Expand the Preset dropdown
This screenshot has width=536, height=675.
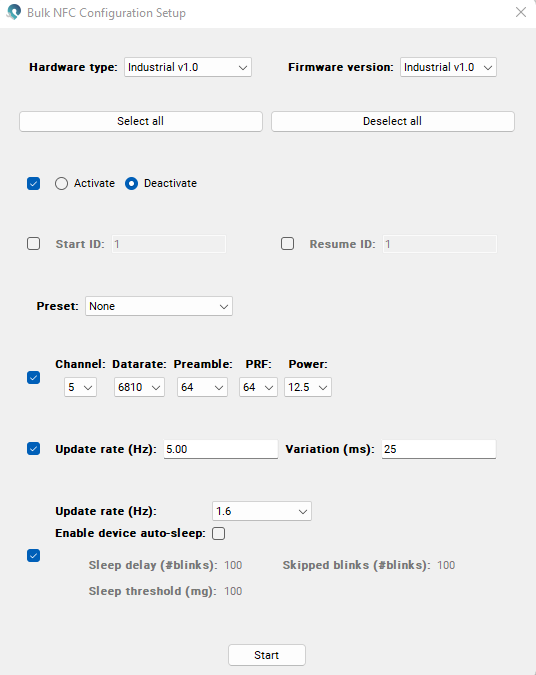pos(159,306)
